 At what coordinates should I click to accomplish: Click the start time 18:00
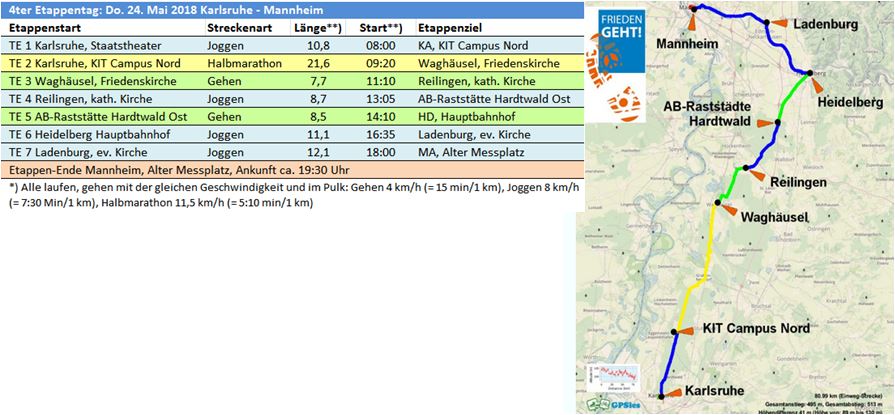(381, 152)
